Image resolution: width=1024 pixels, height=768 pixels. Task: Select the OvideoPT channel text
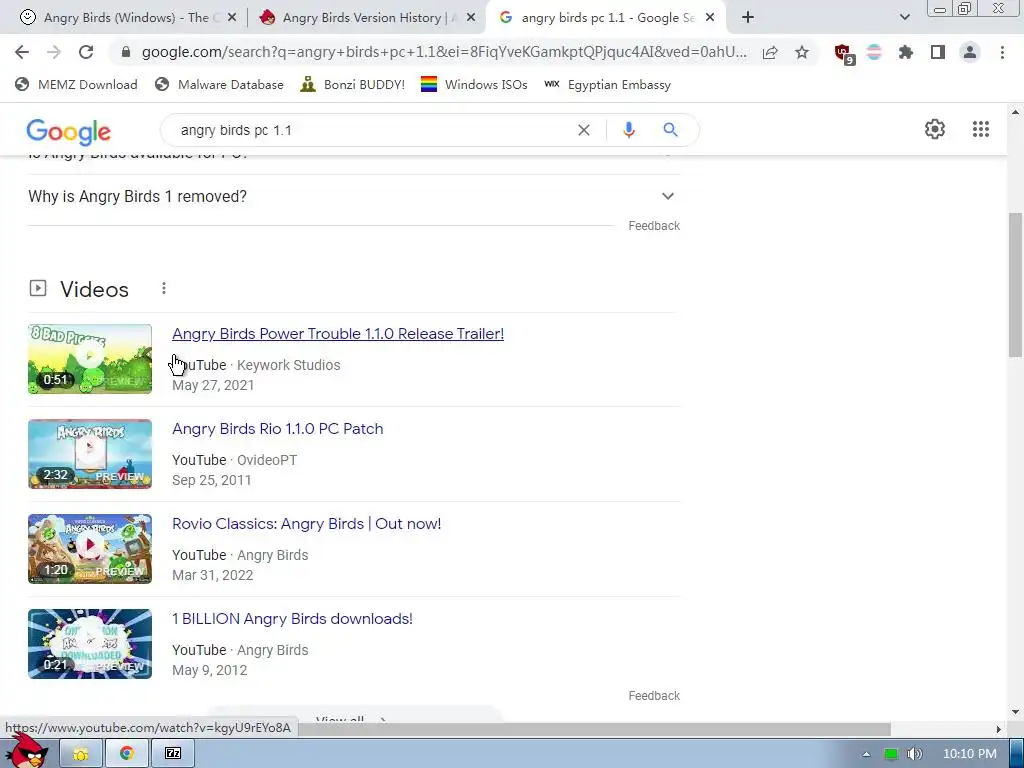coord(266,460)
